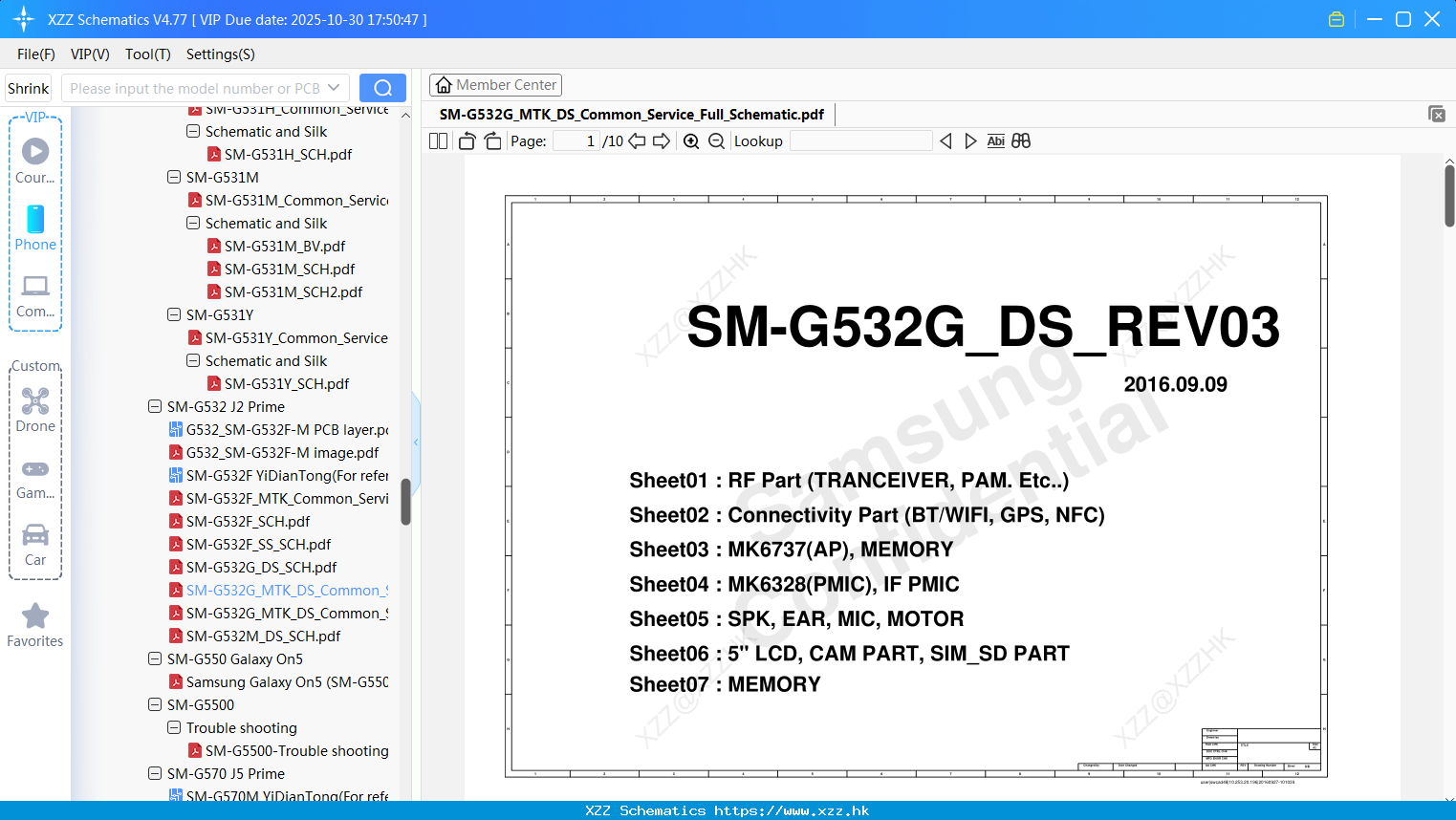The image size is (1456, 820).
Task: Click the binoculars search icon
Action: (1021, 141)
